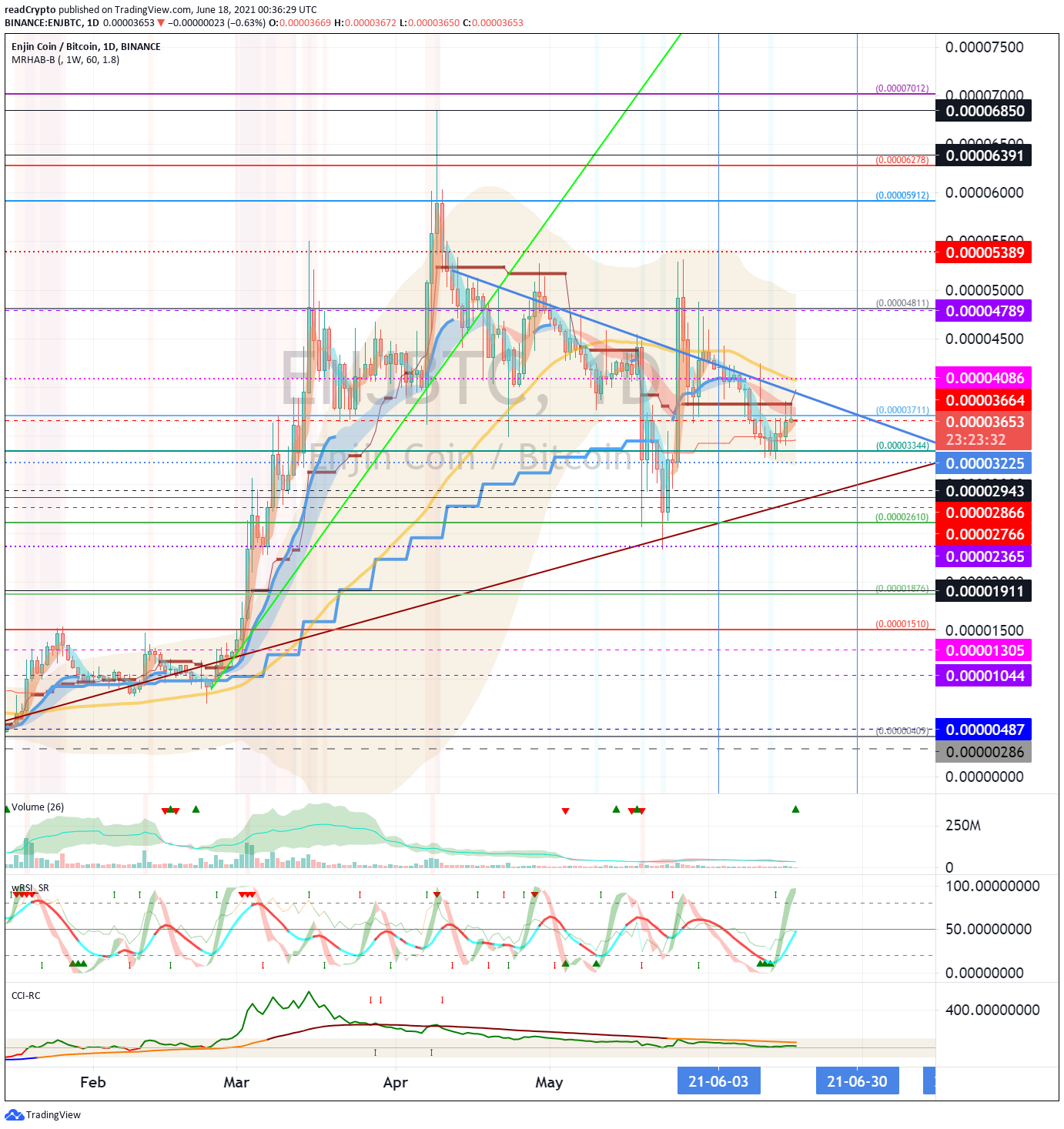Click the gray 0.00000286 price label
The width and height of the screenshot is (1064, 1129).
[983, 752]
